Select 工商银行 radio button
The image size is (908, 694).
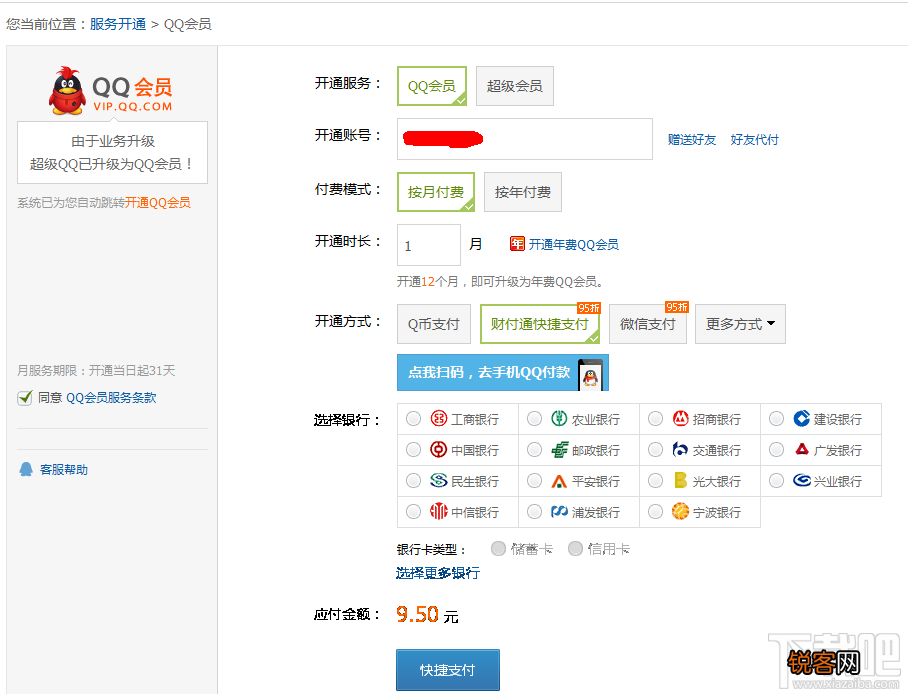click(x=413, y=418)
